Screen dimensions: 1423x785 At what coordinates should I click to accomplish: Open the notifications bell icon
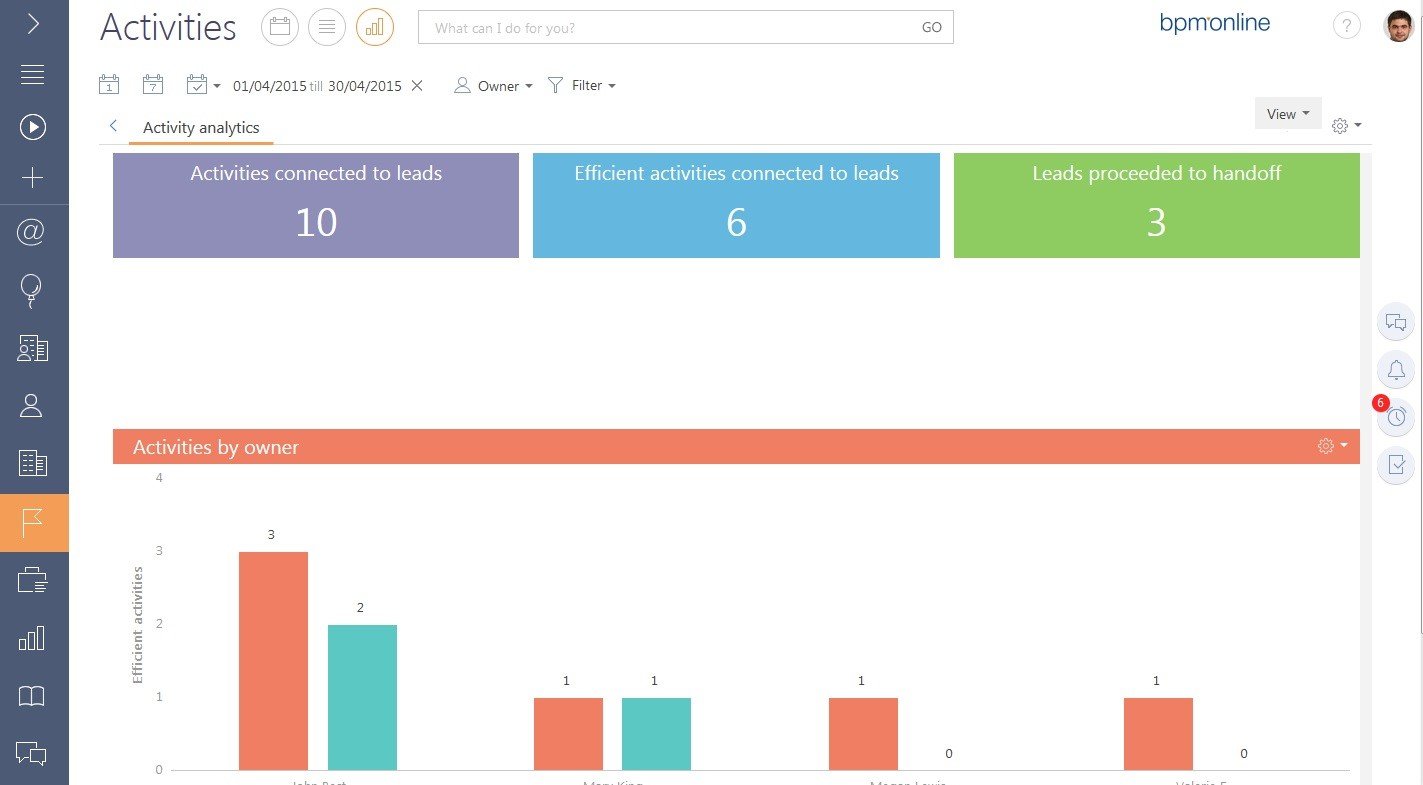pyautogui.click(x=1396, y=370)
